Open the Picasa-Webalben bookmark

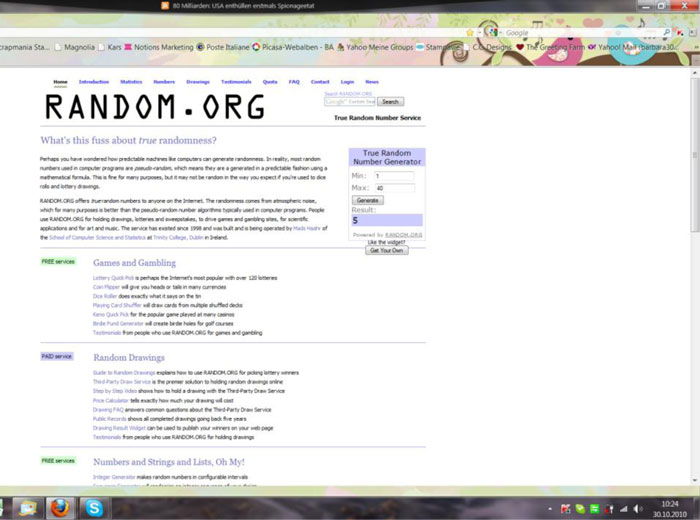293,47
